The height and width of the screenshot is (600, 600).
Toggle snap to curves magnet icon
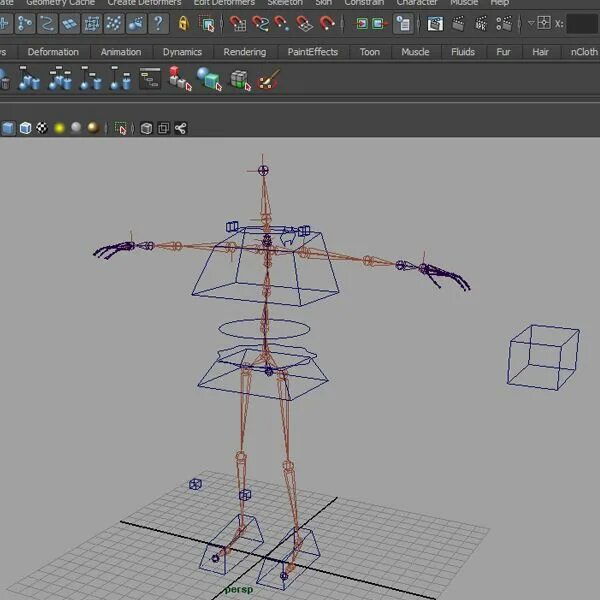(260, 24)
